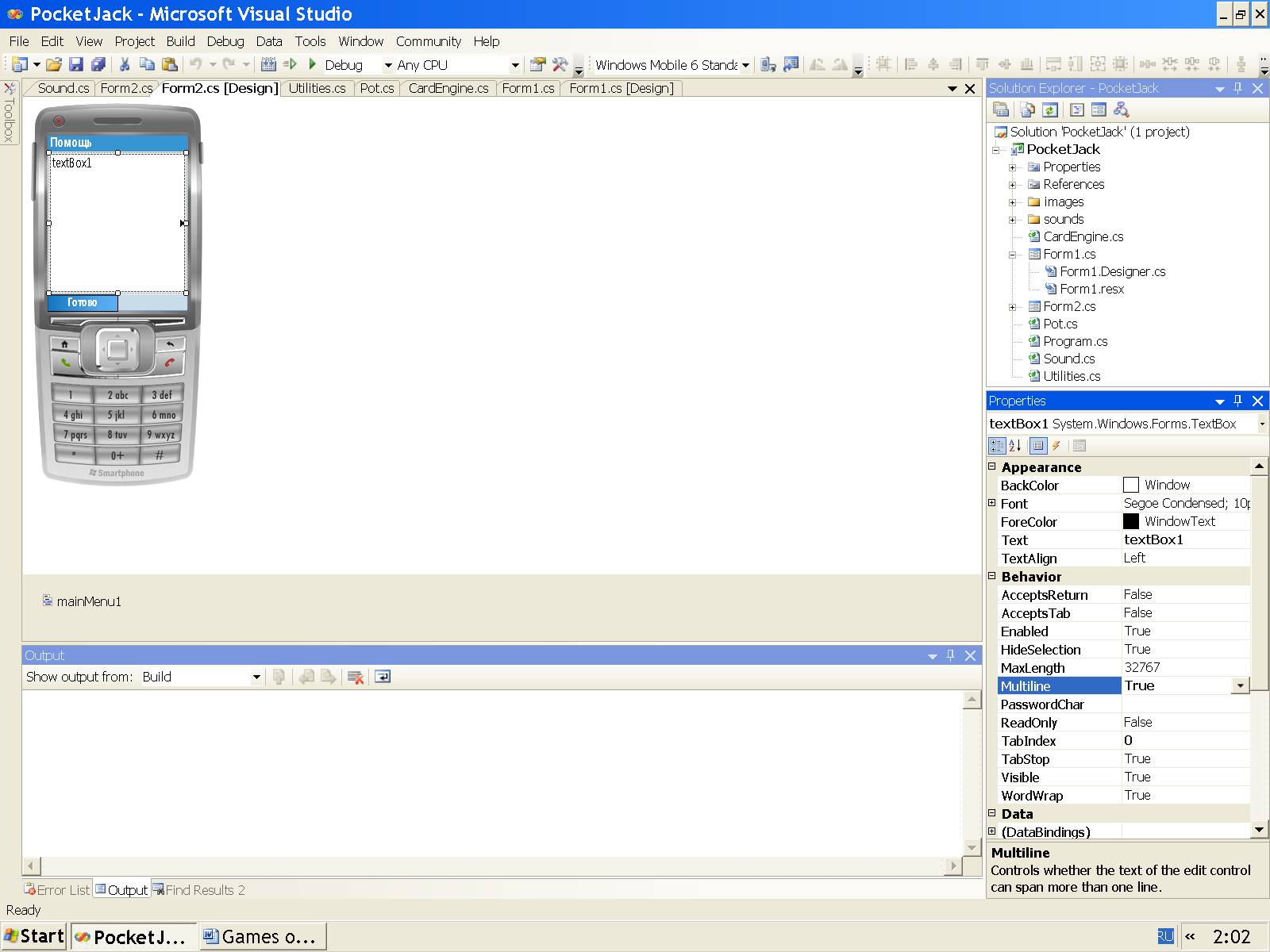Screen dimensions: 1270x952
Task: Open the Error List tab
Action: (x=57, y=890)
